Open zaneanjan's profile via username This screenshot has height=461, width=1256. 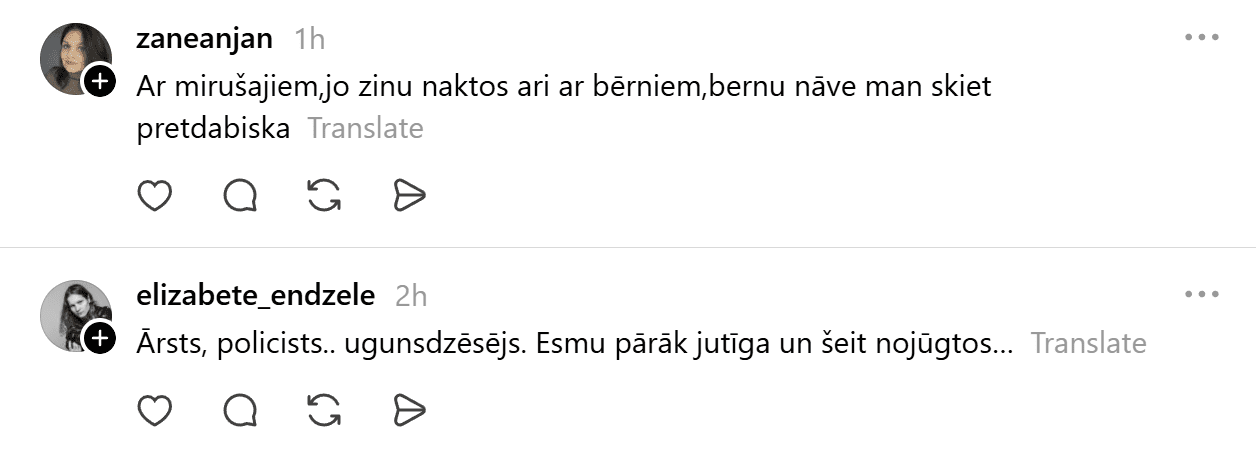pyautogui.click(x=204, y=38)
